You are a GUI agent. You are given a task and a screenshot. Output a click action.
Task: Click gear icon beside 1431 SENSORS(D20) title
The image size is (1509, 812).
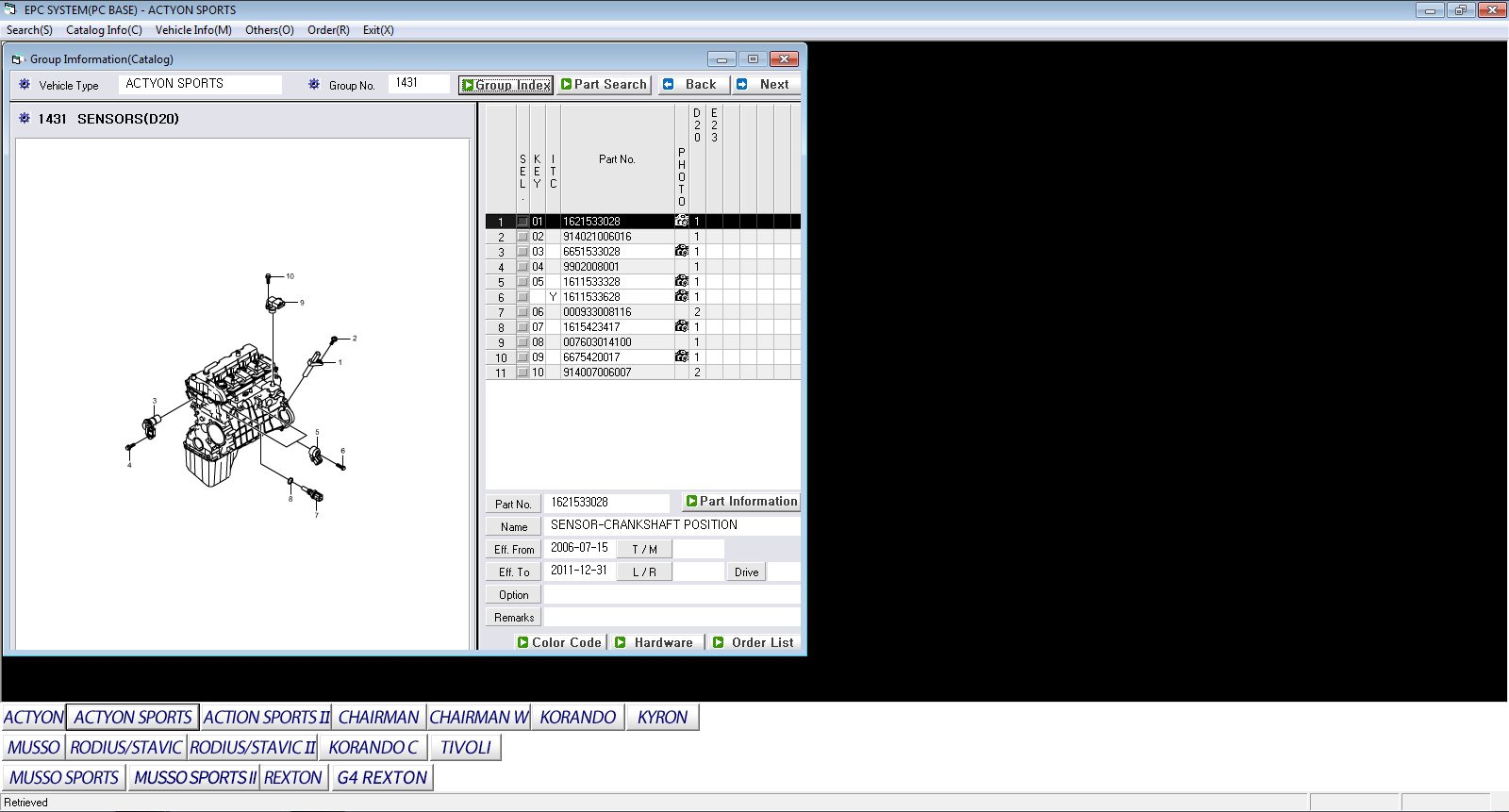click(25, 118)
